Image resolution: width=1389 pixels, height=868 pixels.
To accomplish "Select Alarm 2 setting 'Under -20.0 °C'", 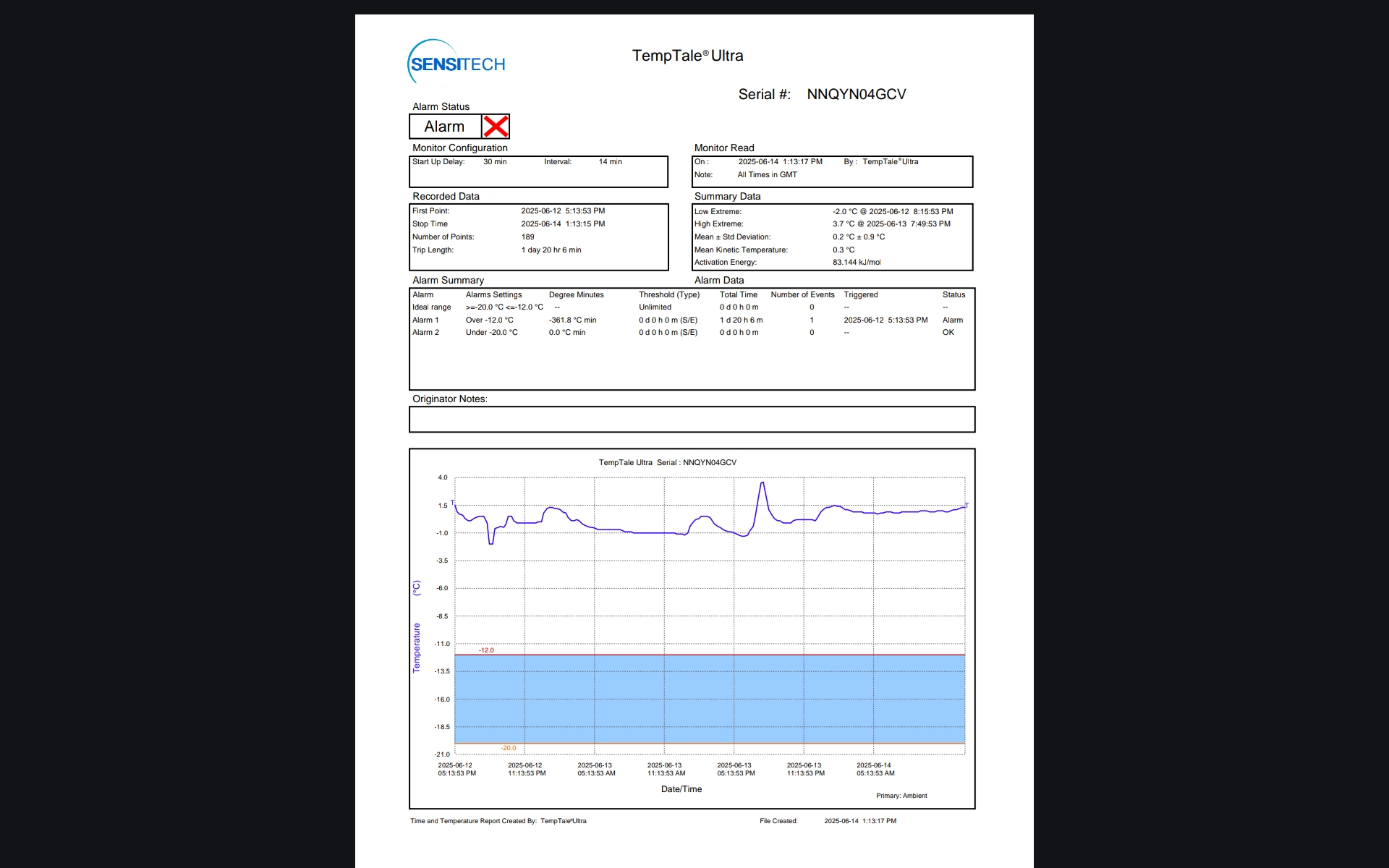I will coord(492,333).
